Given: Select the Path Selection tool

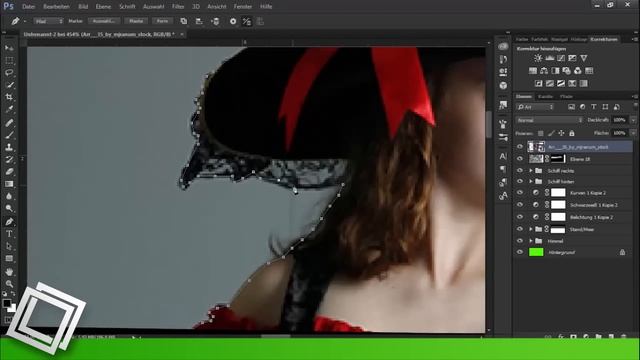Looking at the screenshot, I should coord(9,247).
